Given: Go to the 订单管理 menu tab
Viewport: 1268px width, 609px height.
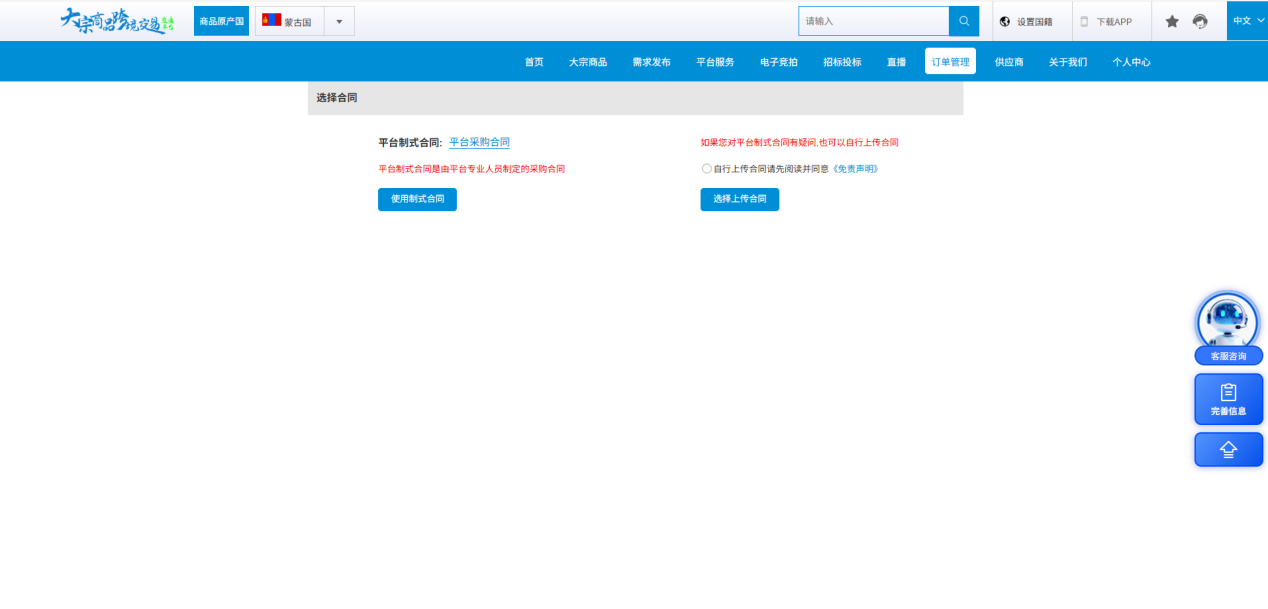Looking at the screenshot, I should [x=950, y=62].
